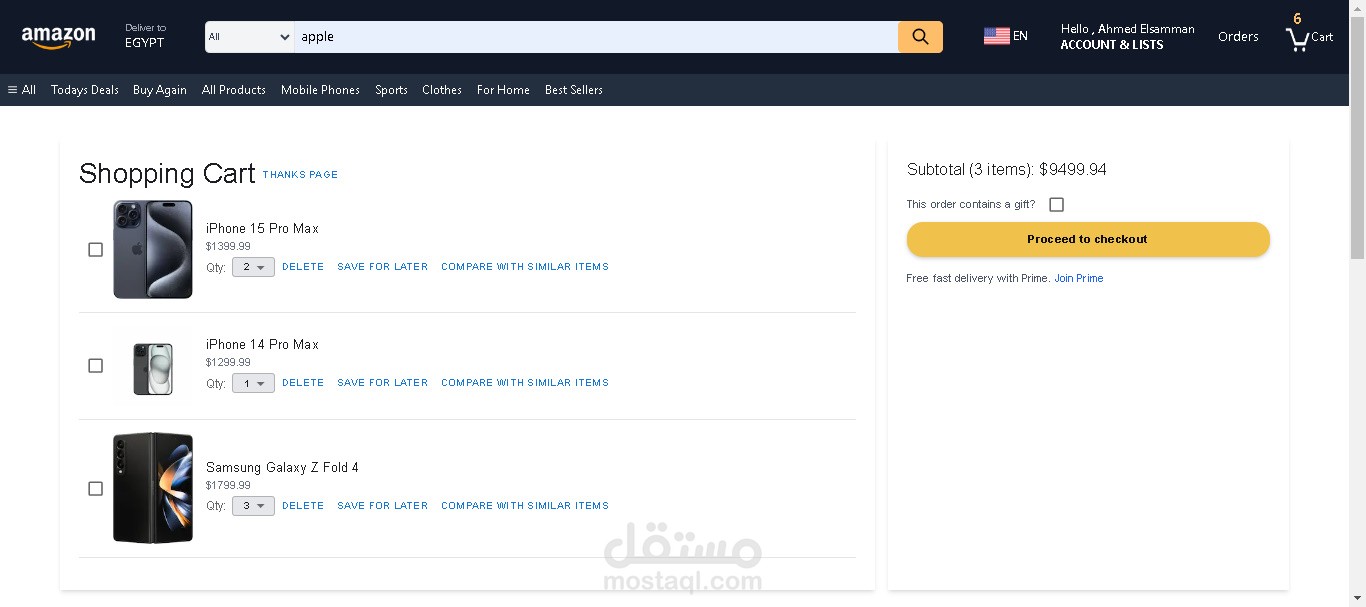Delete Samsung Galaxy Z Fold 4 from cart
Image resolution: width=1366 pixels, height=607 pixels.
pos(303,506)
